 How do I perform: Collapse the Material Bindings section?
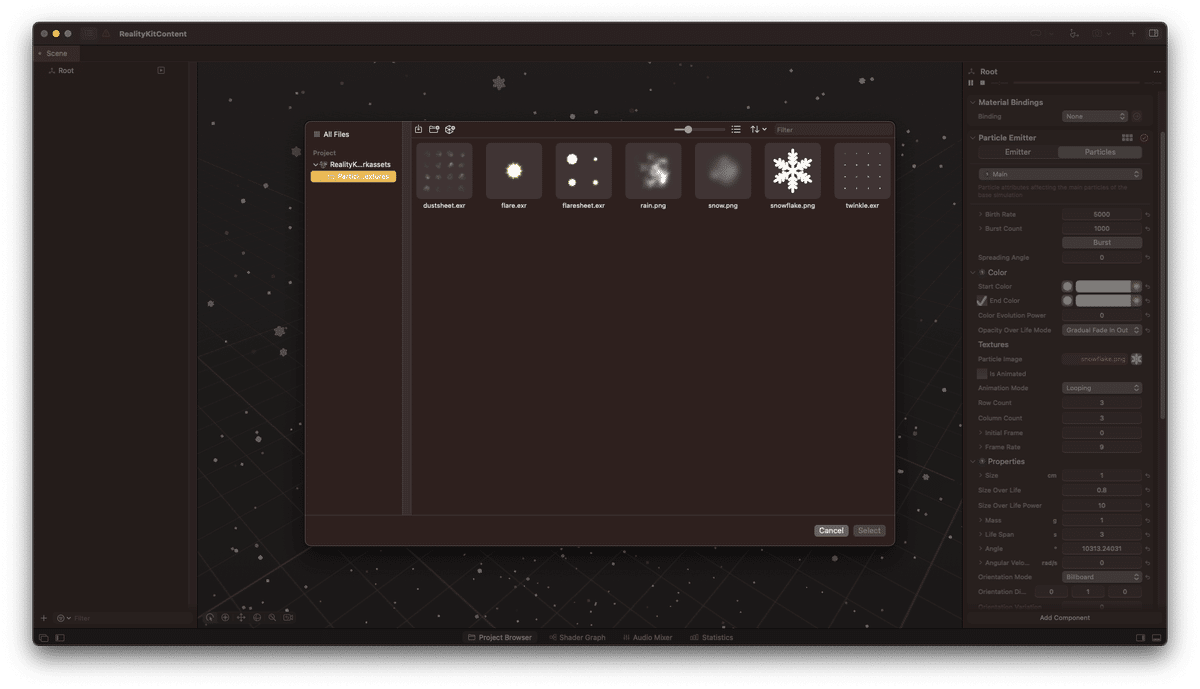tap(972, 102)
